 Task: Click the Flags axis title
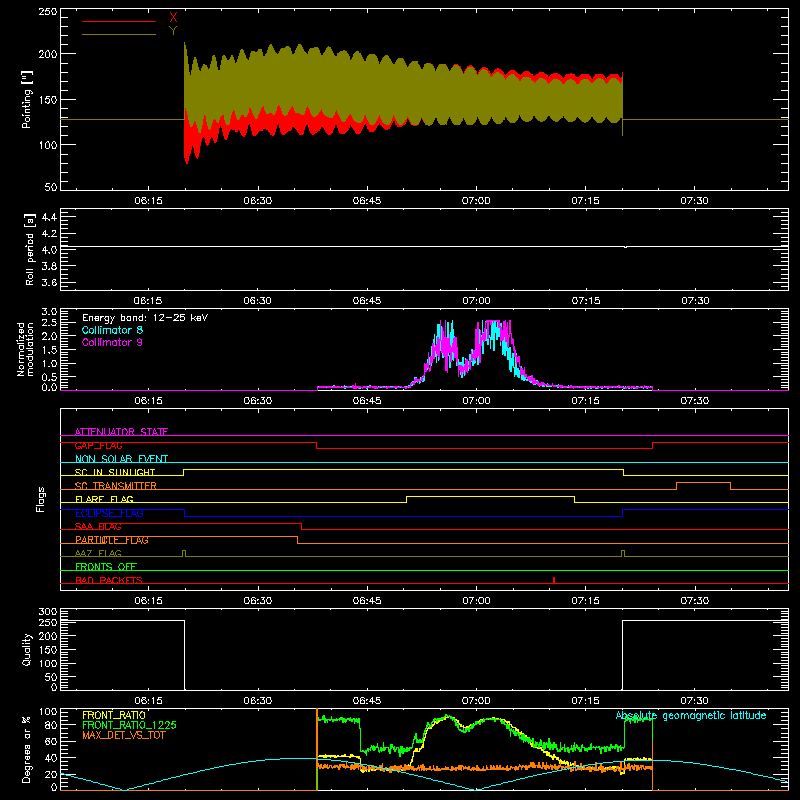point(41,499)
